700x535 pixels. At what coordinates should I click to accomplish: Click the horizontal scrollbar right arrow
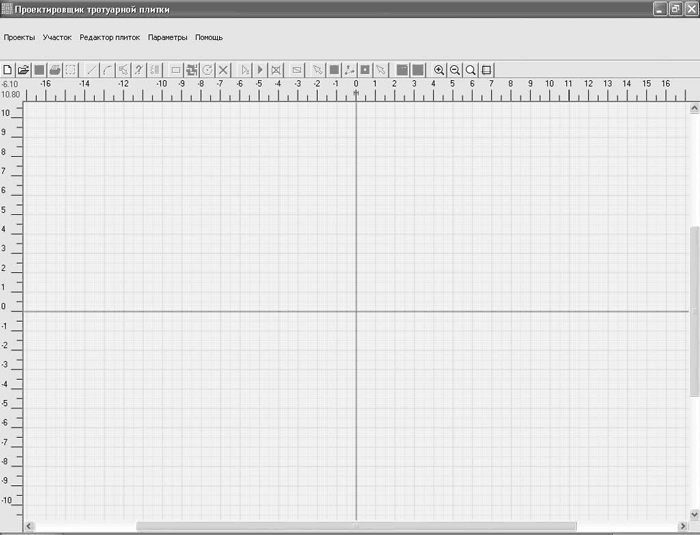[683, 526]
